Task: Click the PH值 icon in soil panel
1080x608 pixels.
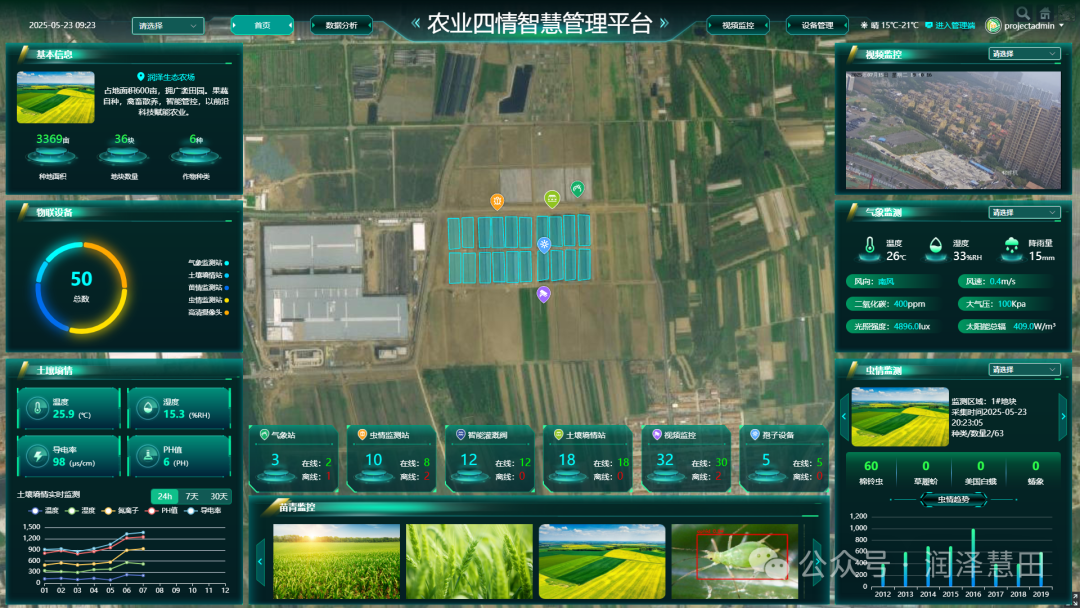Action: (x=147, y=455)
